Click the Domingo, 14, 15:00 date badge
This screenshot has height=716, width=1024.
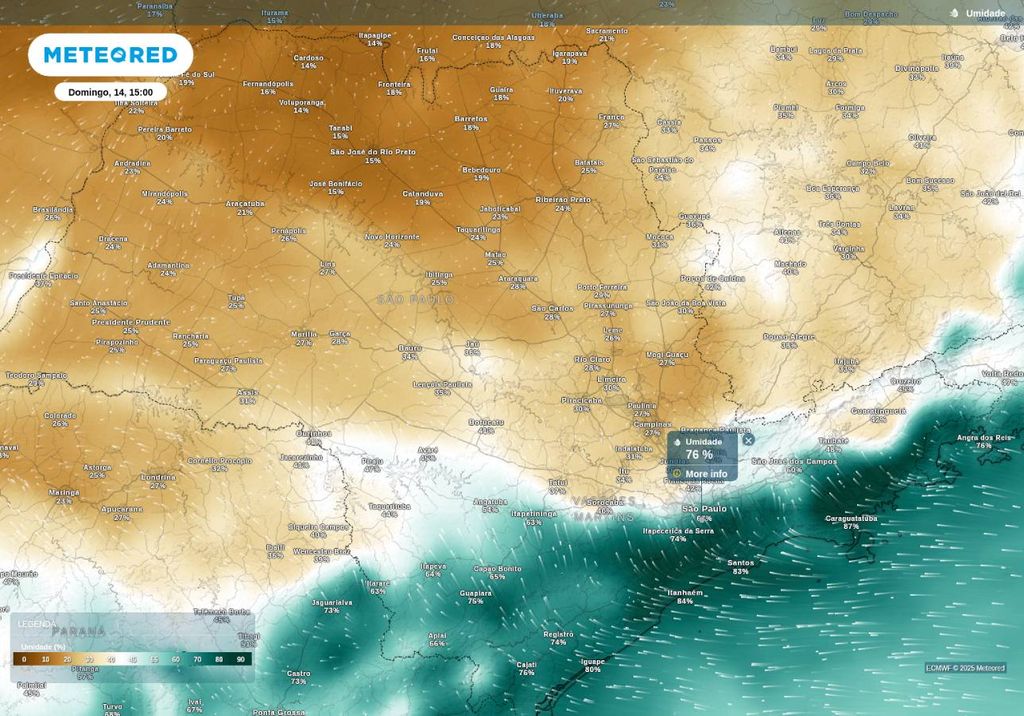tap(110, 92)
